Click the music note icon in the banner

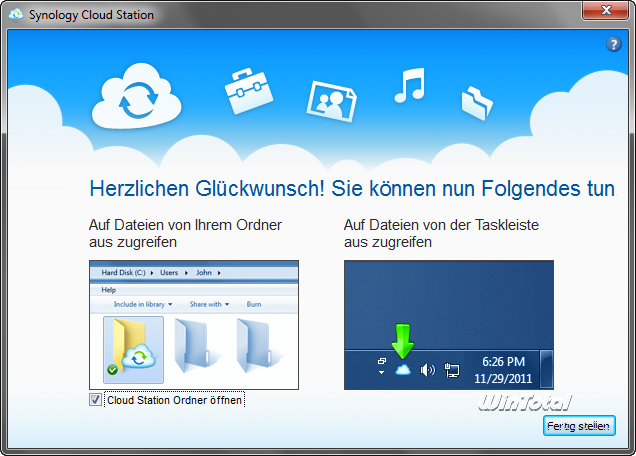click(410, 85)
